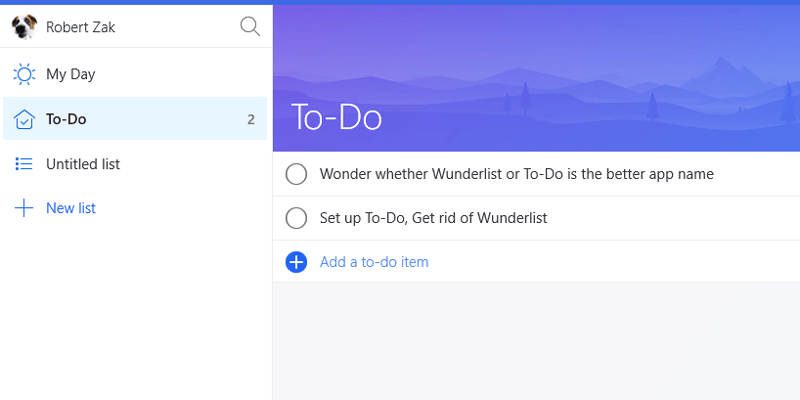Open the Untitled list label
The height and width of the screenshot is (400, 800).
(83, 164)
